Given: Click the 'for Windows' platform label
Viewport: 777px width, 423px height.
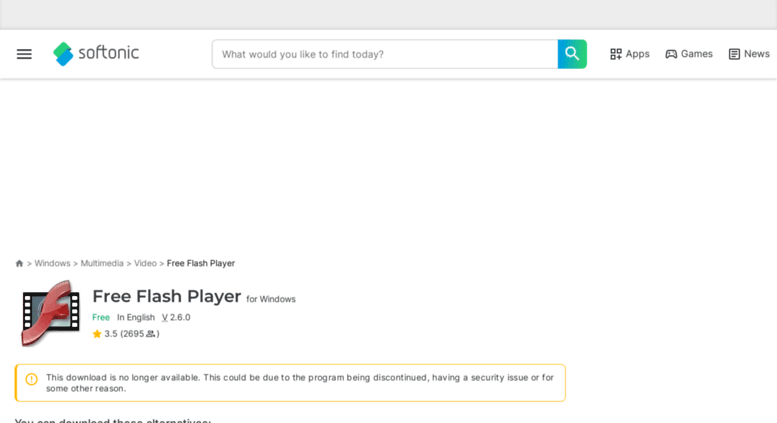Looking at the screenshot, I should tap(271, 299).
